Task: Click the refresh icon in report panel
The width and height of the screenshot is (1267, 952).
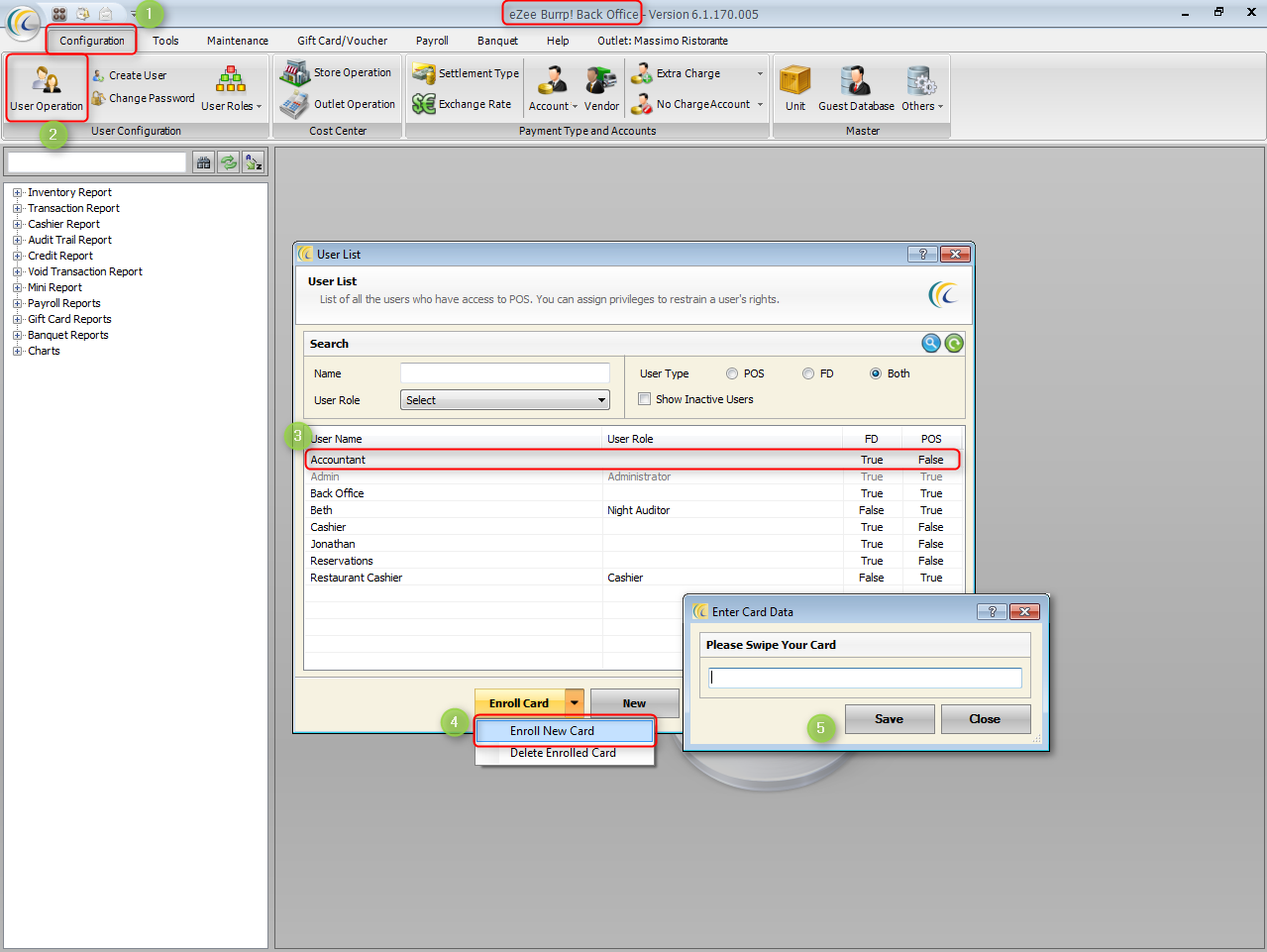Action: point(229,162)
